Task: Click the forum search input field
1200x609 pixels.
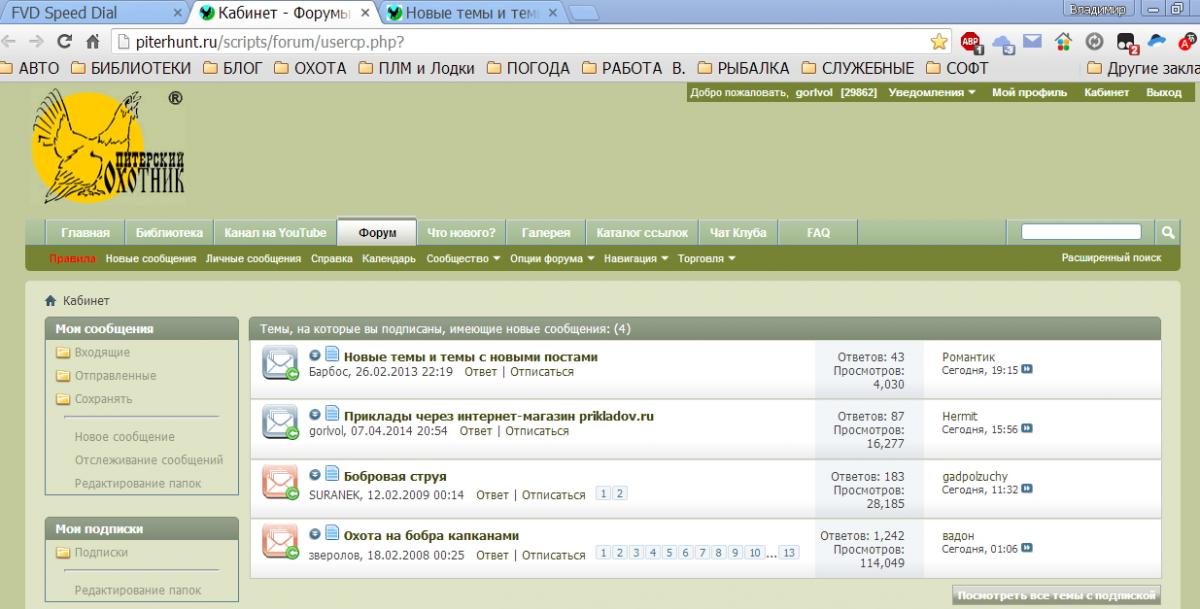Action: point(1080,232)
